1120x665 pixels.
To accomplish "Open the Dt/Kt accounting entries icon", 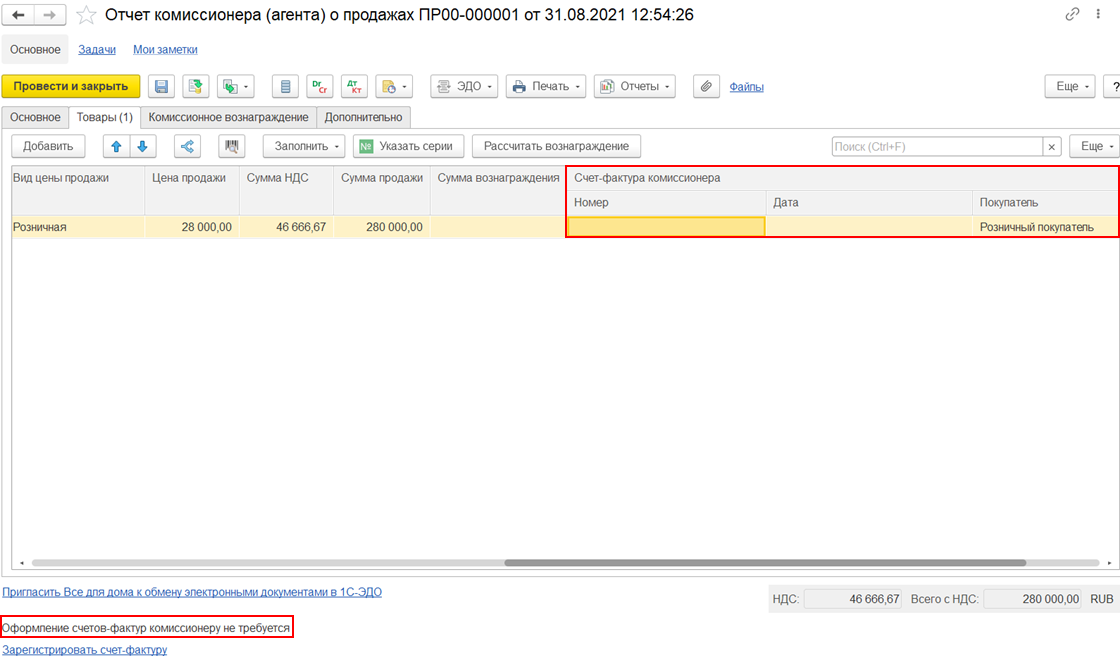I will (354, 86).
